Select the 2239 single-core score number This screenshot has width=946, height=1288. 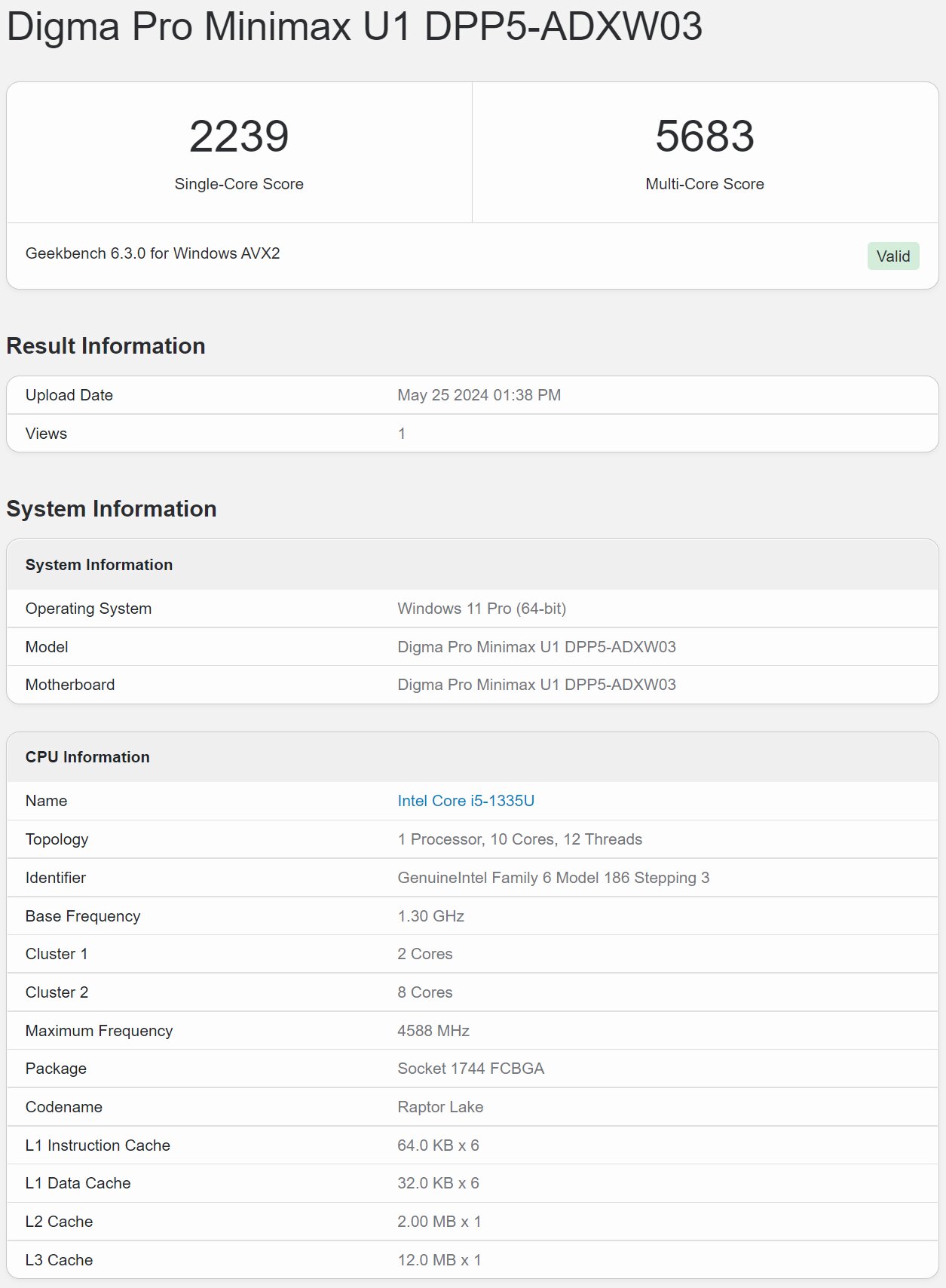[239, 136]
